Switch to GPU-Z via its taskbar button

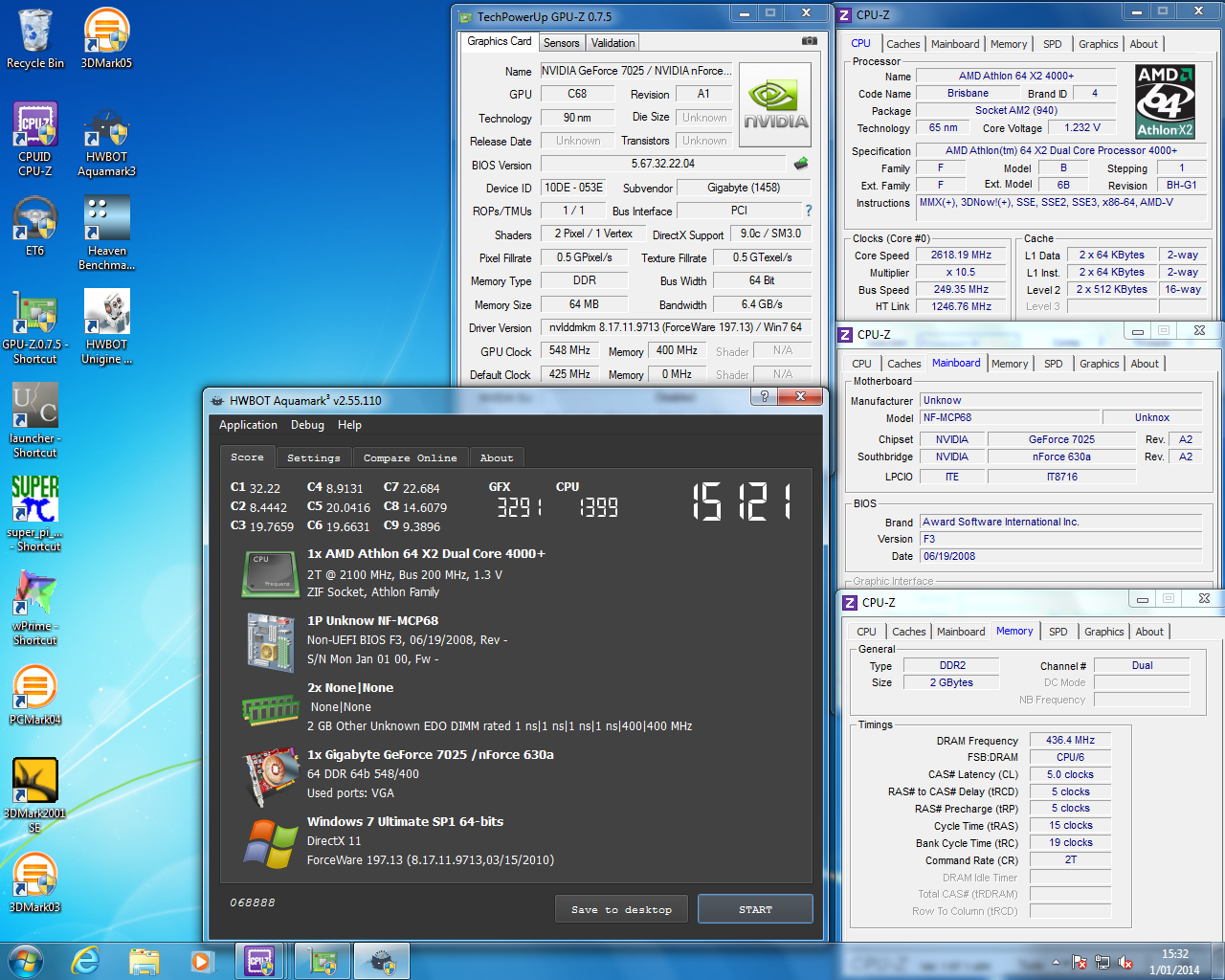point(323,961)
